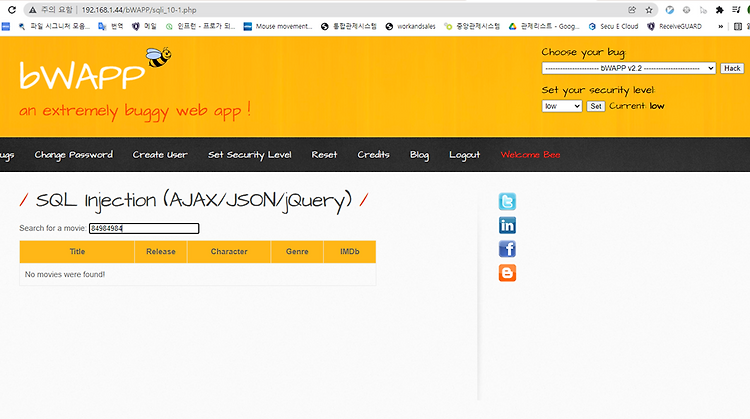Open the Blogger icon link

tap(507, 273)
